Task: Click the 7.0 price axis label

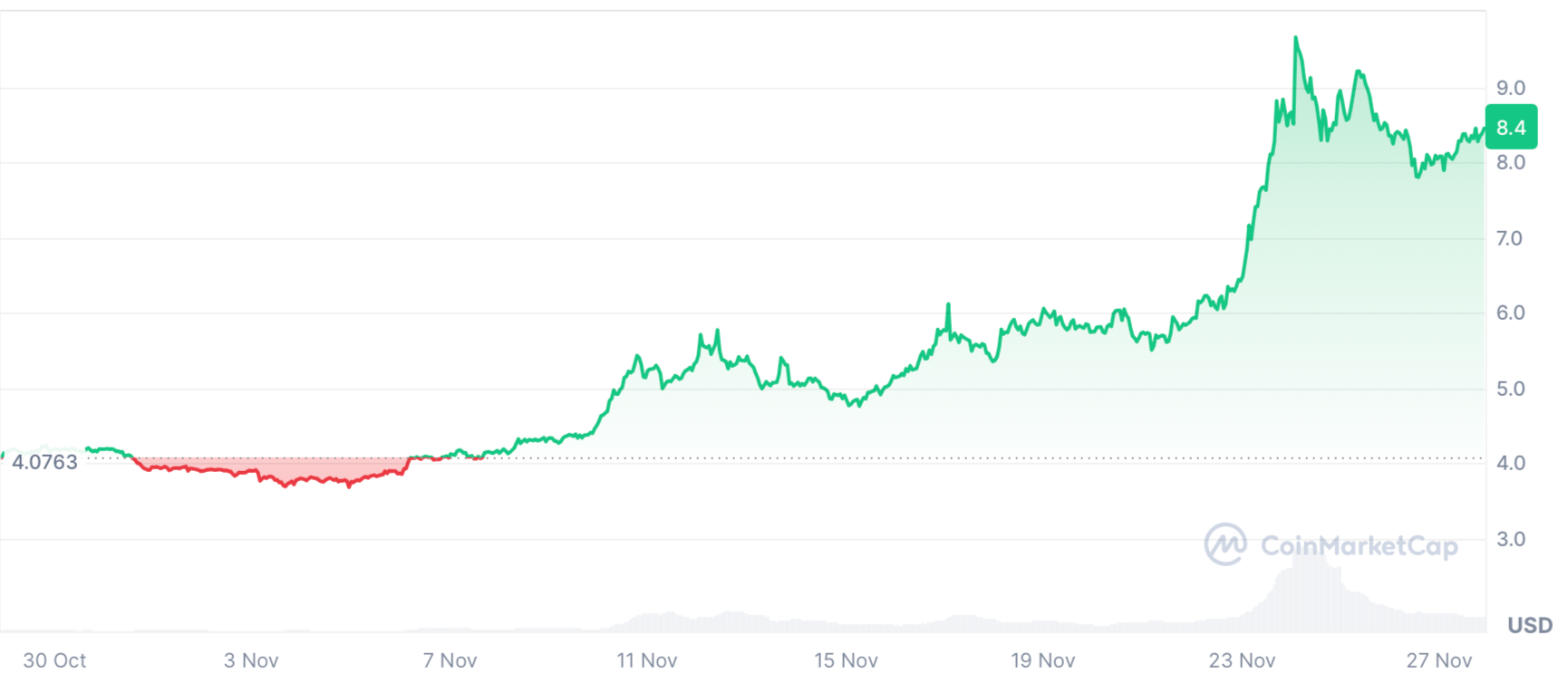Action: 1511,238
